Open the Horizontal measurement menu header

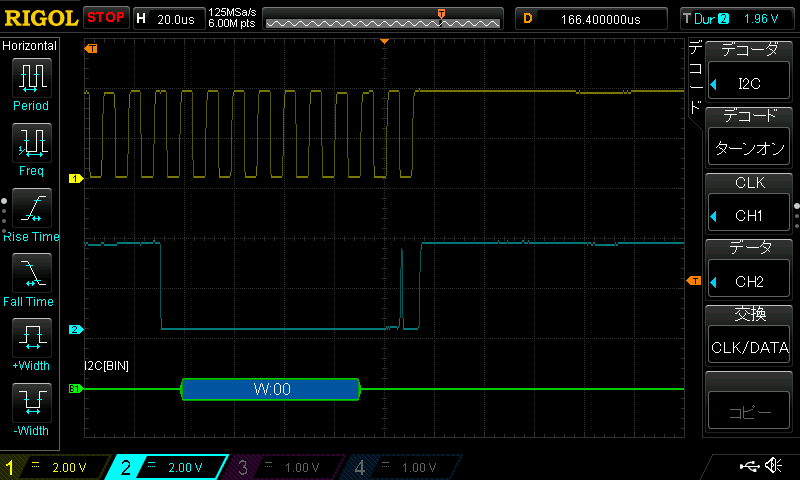tap(30, 46)
